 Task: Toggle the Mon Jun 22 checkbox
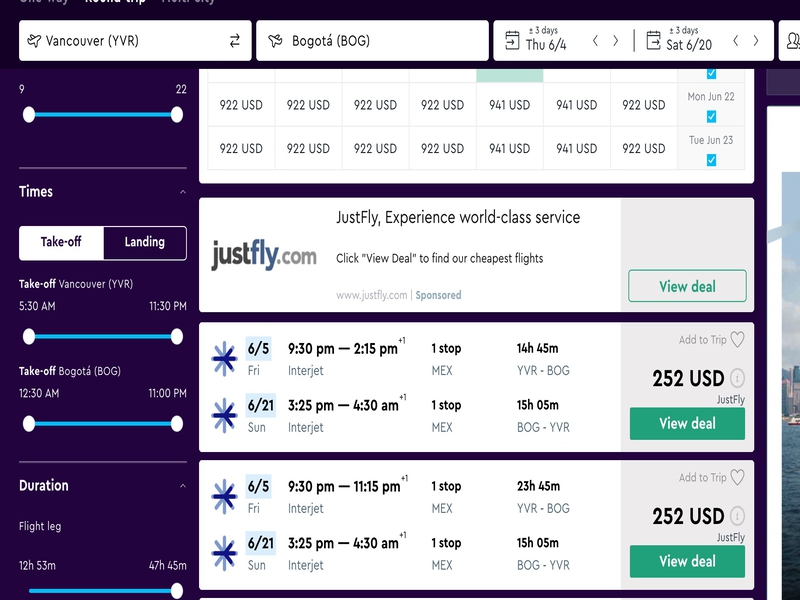[711, 117]
